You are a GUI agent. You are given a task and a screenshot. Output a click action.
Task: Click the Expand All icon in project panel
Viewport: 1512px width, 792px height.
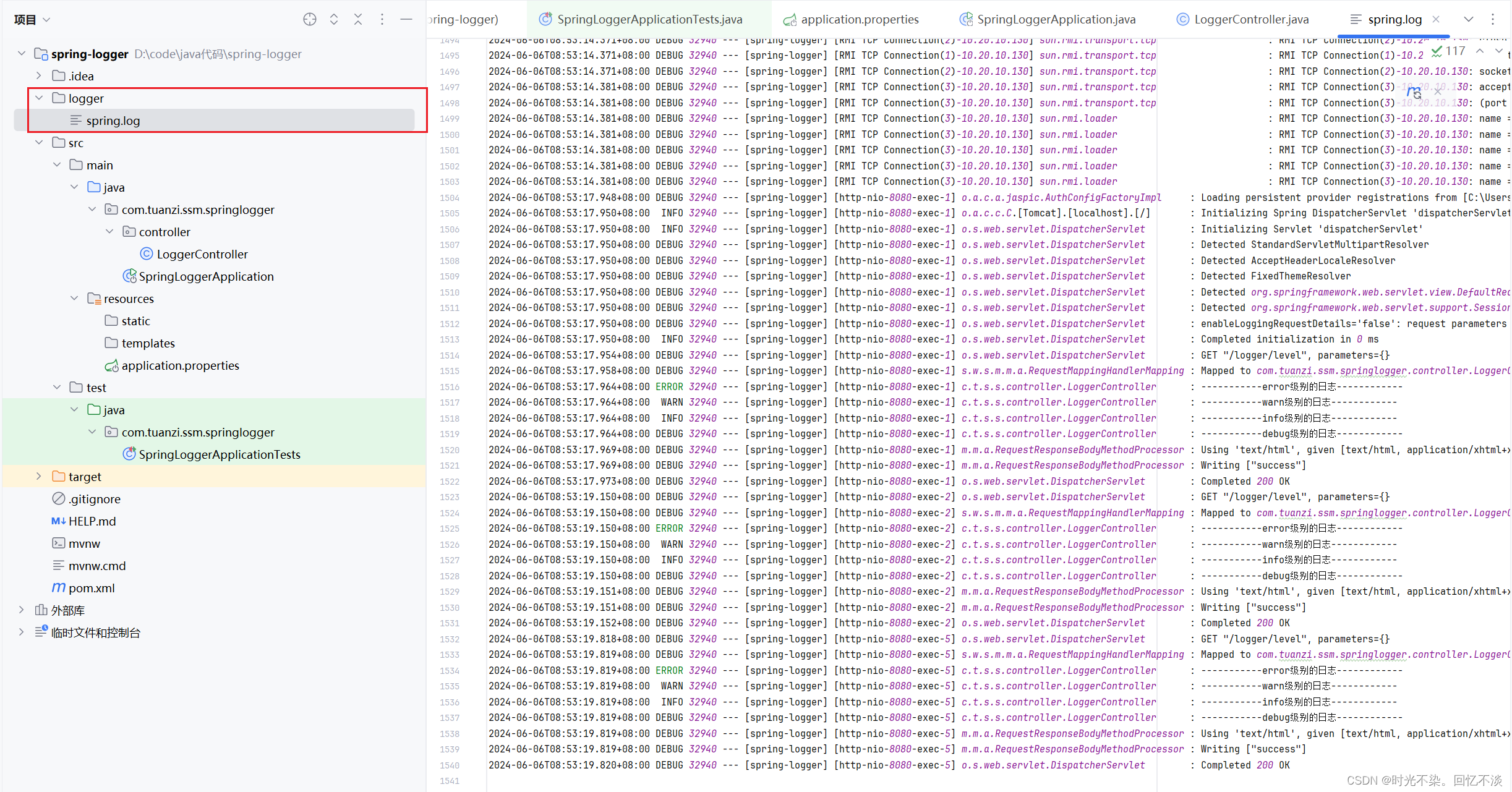click(x=334, y=19)
